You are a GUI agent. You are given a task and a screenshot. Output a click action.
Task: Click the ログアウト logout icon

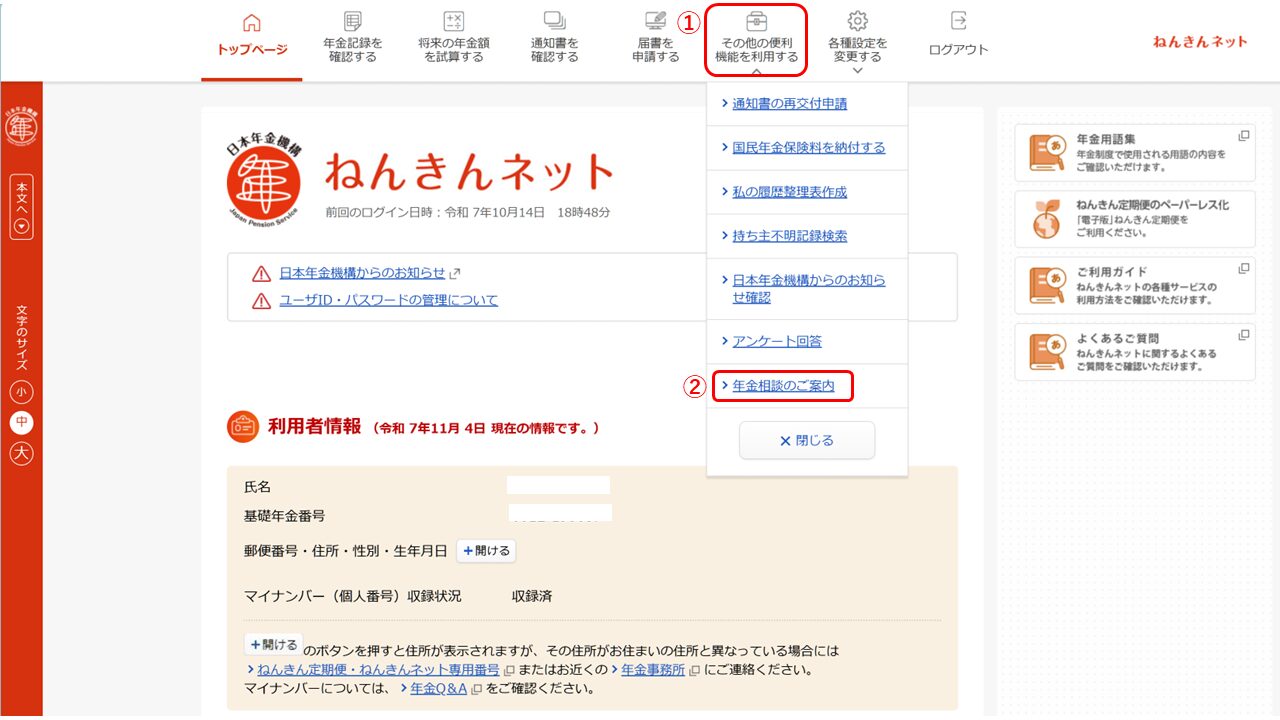coord(958,21)
